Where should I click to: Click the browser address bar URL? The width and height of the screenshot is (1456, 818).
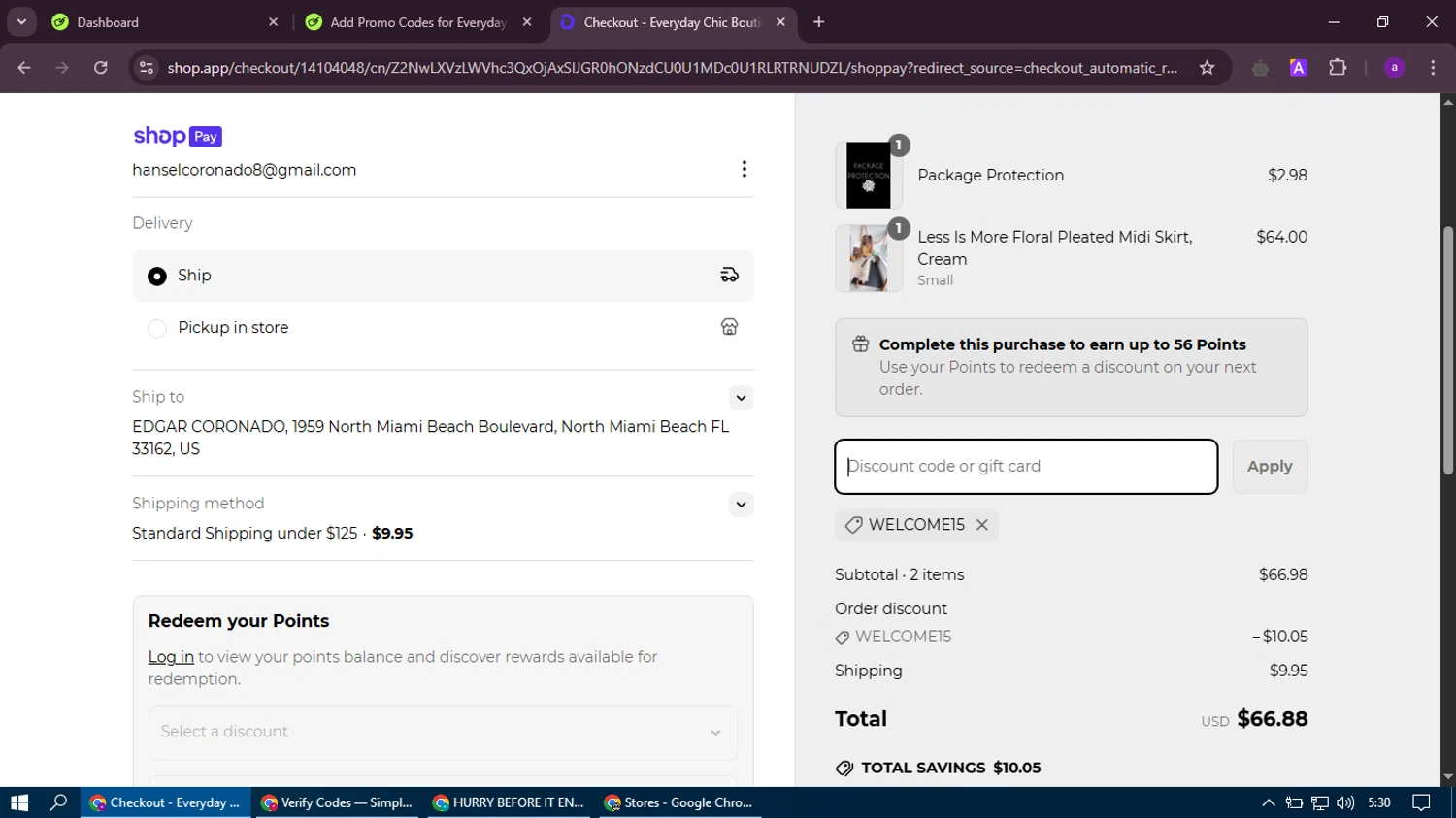[672, 68]
